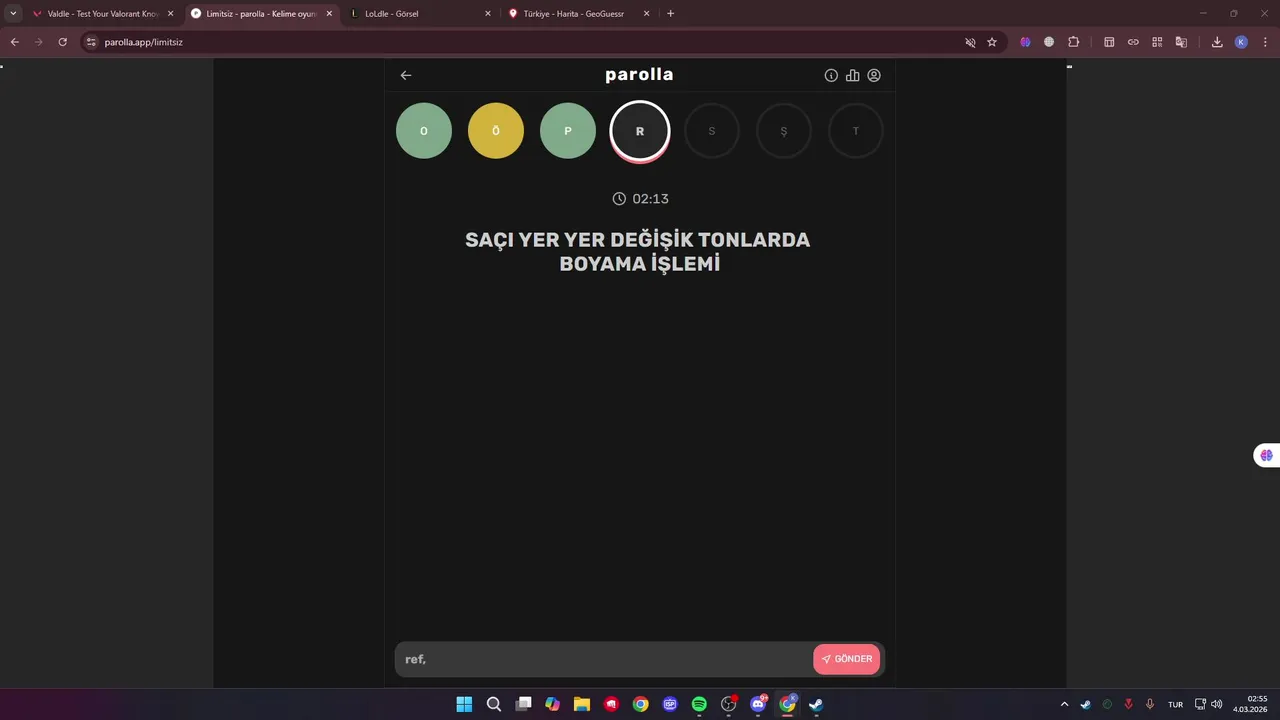This screenshot has height=720, width=1280.
Task: Open the parolla statistics chart icon
Action: (852, 75)
